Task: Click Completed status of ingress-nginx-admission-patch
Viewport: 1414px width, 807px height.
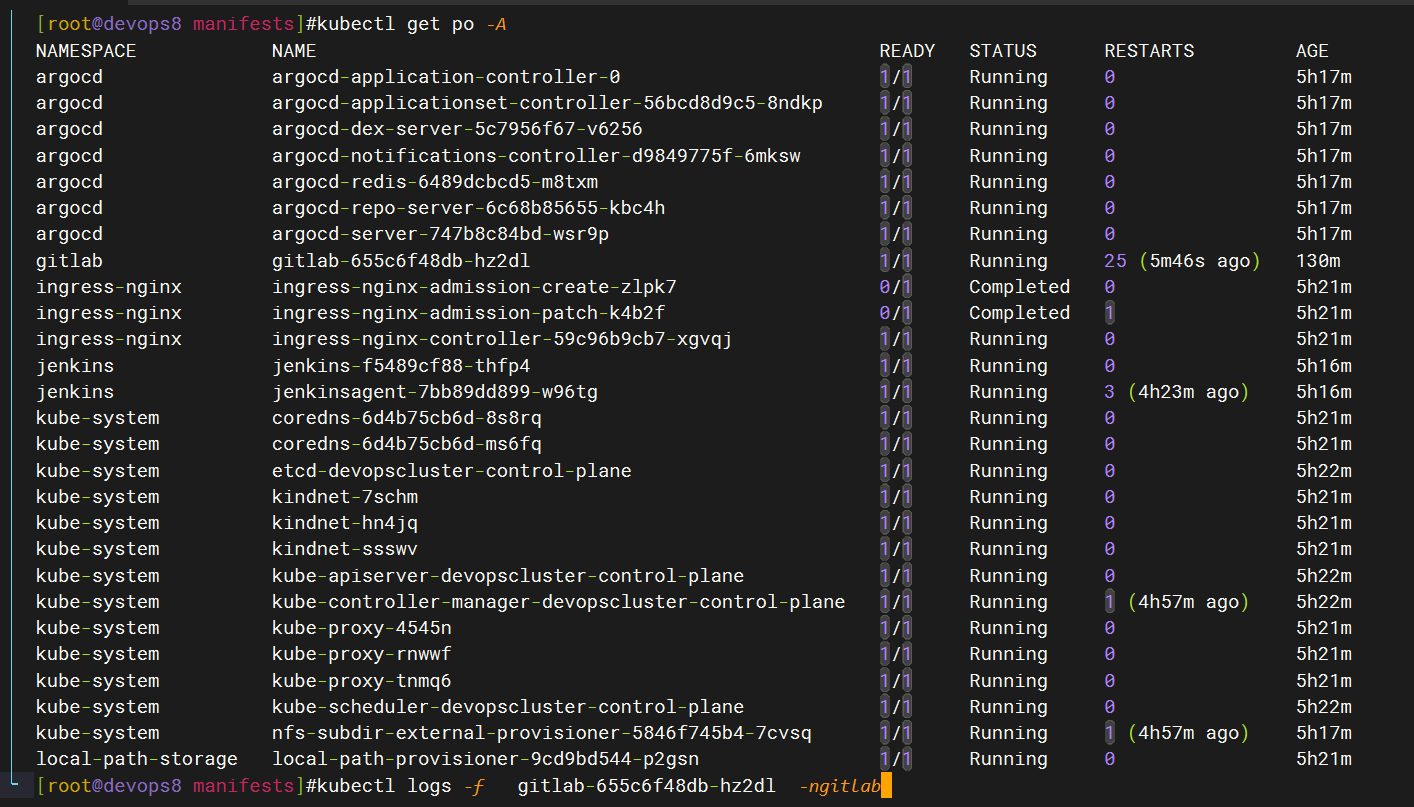Action: click(x=1019, y=313)
